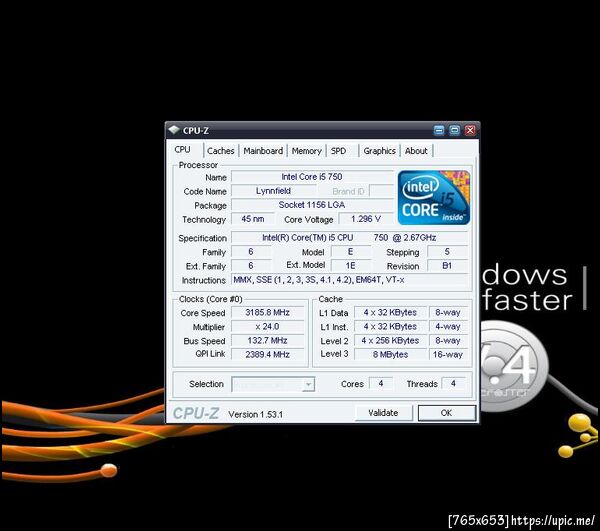Click the Ext. Model value '1E'
This screenshot has width=600, height=531.
pos(351,266)
